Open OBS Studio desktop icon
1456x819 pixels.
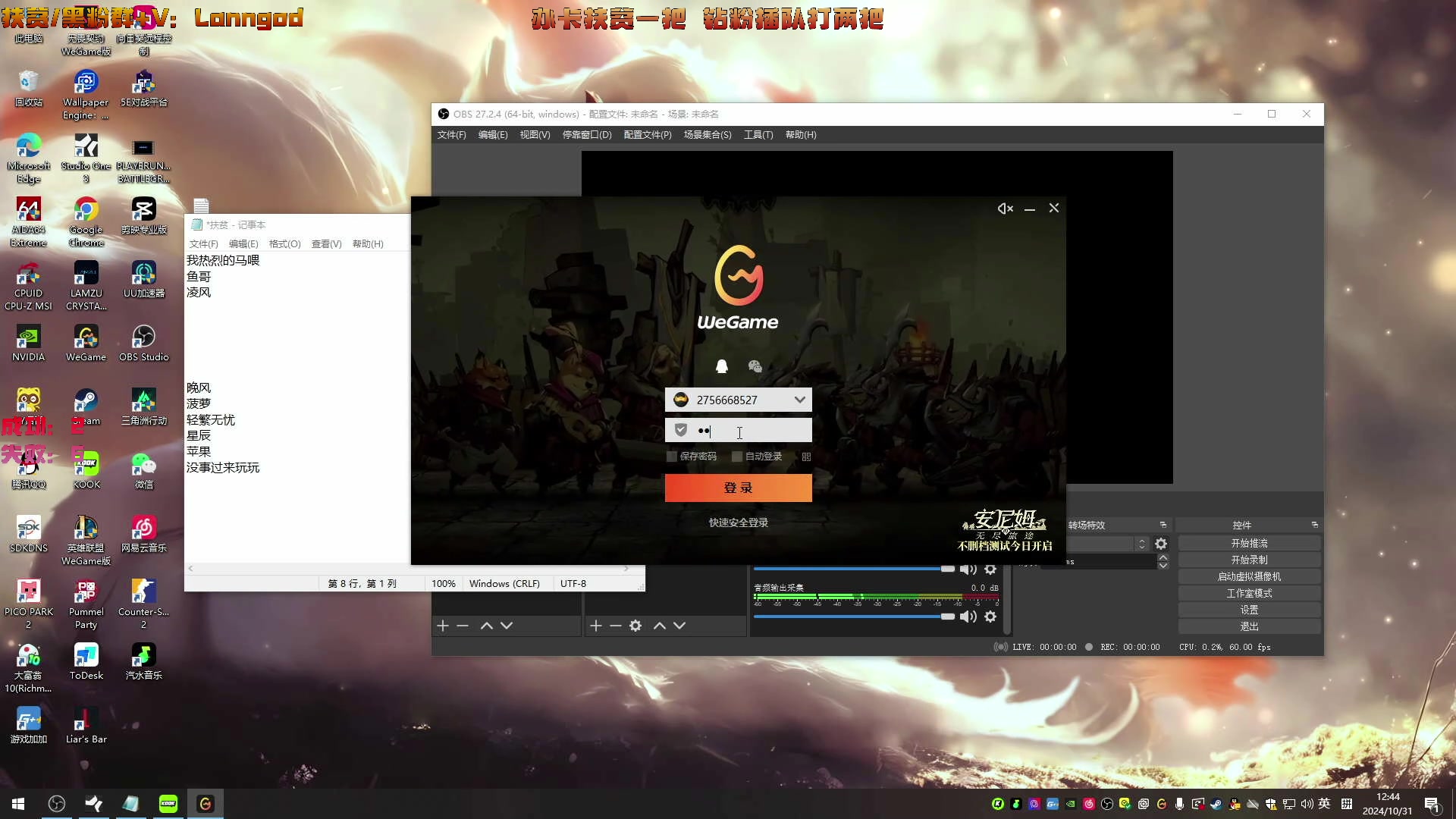point(143,343)
